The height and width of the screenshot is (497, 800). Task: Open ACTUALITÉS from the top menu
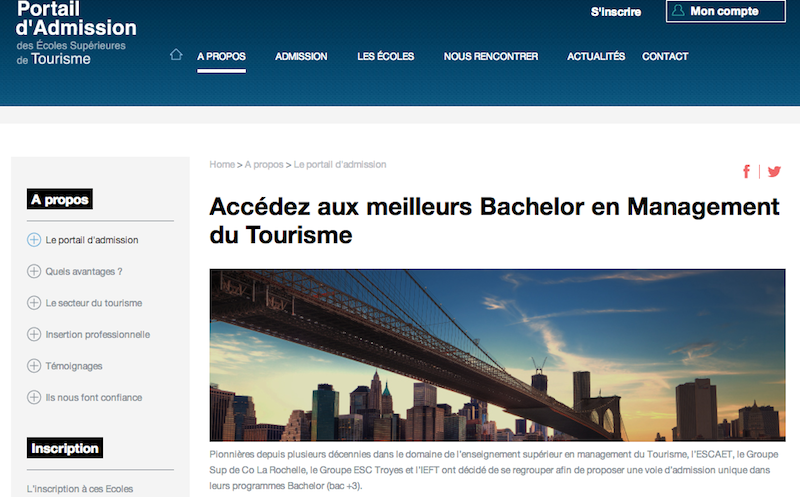click(x=595, y=57)
